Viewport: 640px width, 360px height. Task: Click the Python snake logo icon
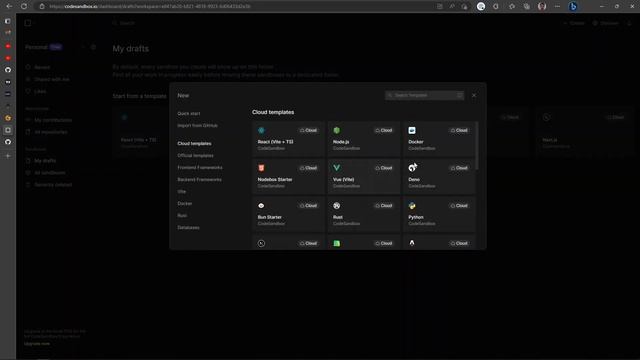pyautogui.click(x=412, y=206)
